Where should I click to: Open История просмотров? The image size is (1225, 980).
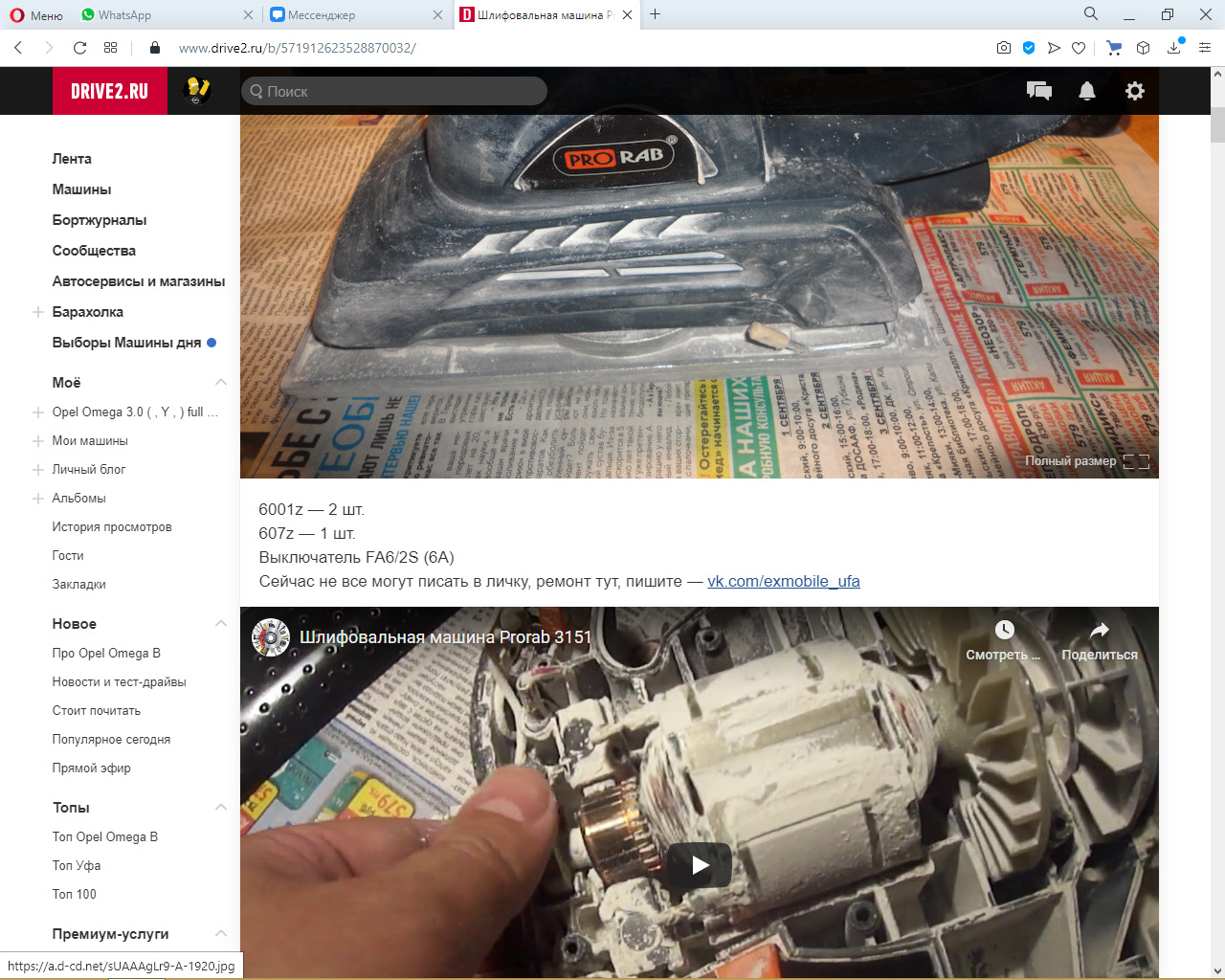pyautogui.click(x=112, y=527)
